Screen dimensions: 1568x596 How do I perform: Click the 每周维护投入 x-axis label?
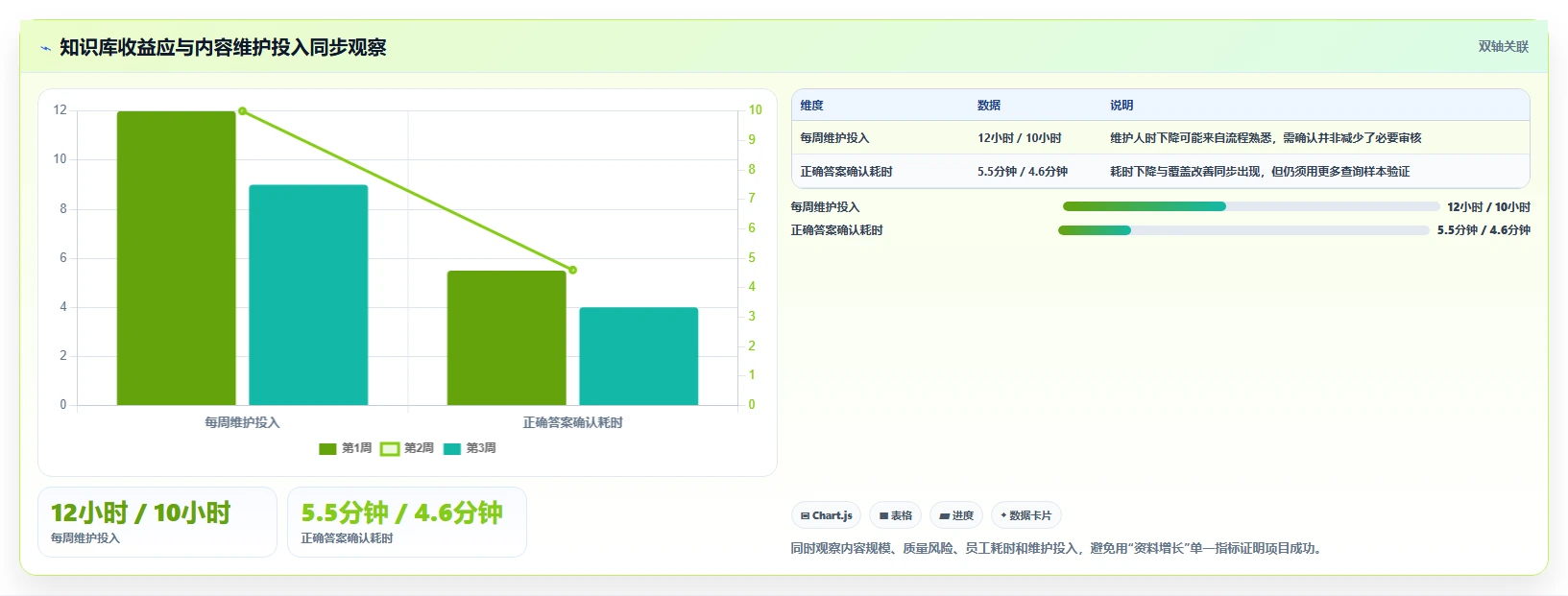[x=242, y=422]
